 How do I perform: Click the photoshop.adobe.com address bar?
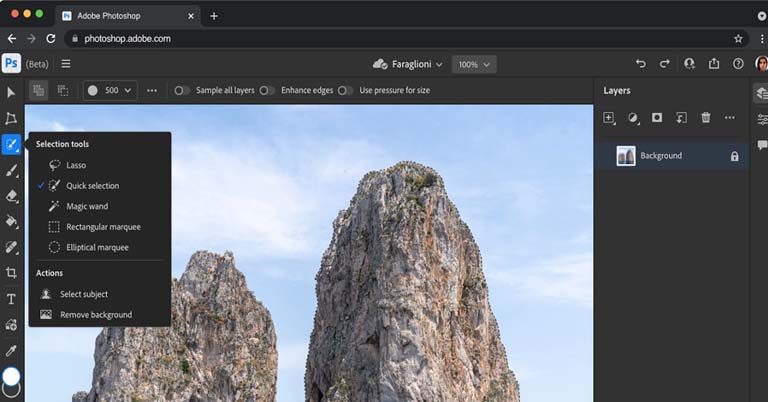[406, 38]
